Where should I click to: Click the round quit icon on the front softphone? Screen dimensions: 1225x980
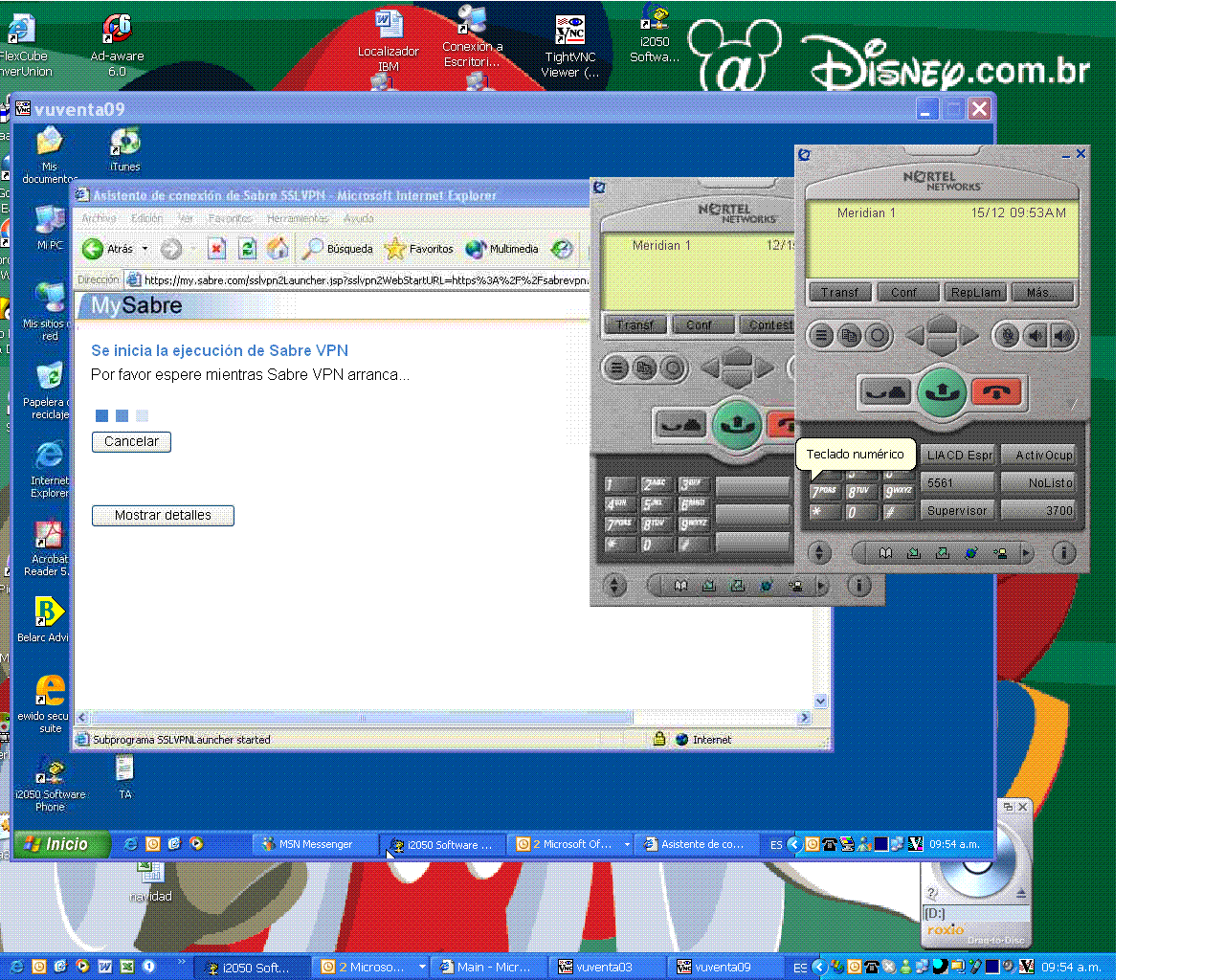click(878, 335)
